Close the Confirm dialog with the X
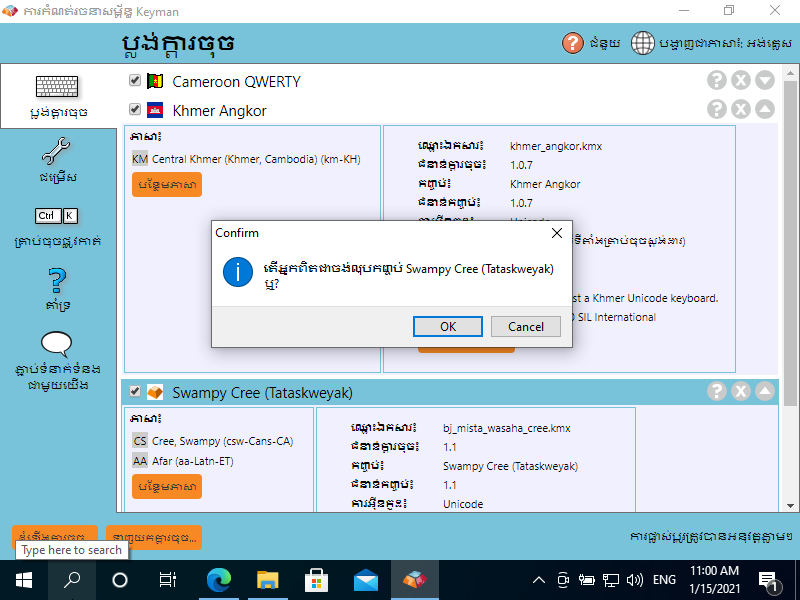This screenshot has width=800, height=600. (557, 233)
